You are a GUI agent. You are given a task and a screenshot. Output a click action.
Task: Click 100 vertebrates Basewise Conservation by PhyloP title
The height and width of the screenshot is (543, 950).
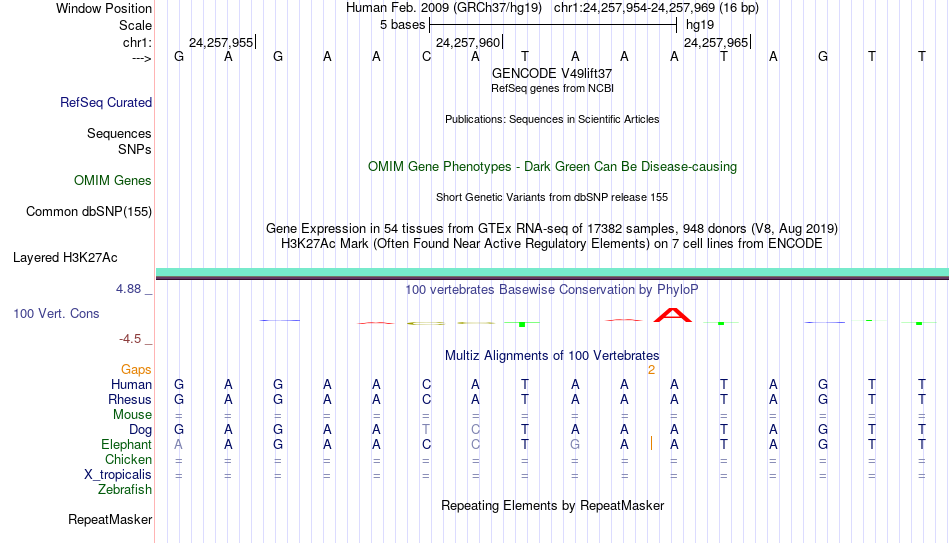[552, 290]
